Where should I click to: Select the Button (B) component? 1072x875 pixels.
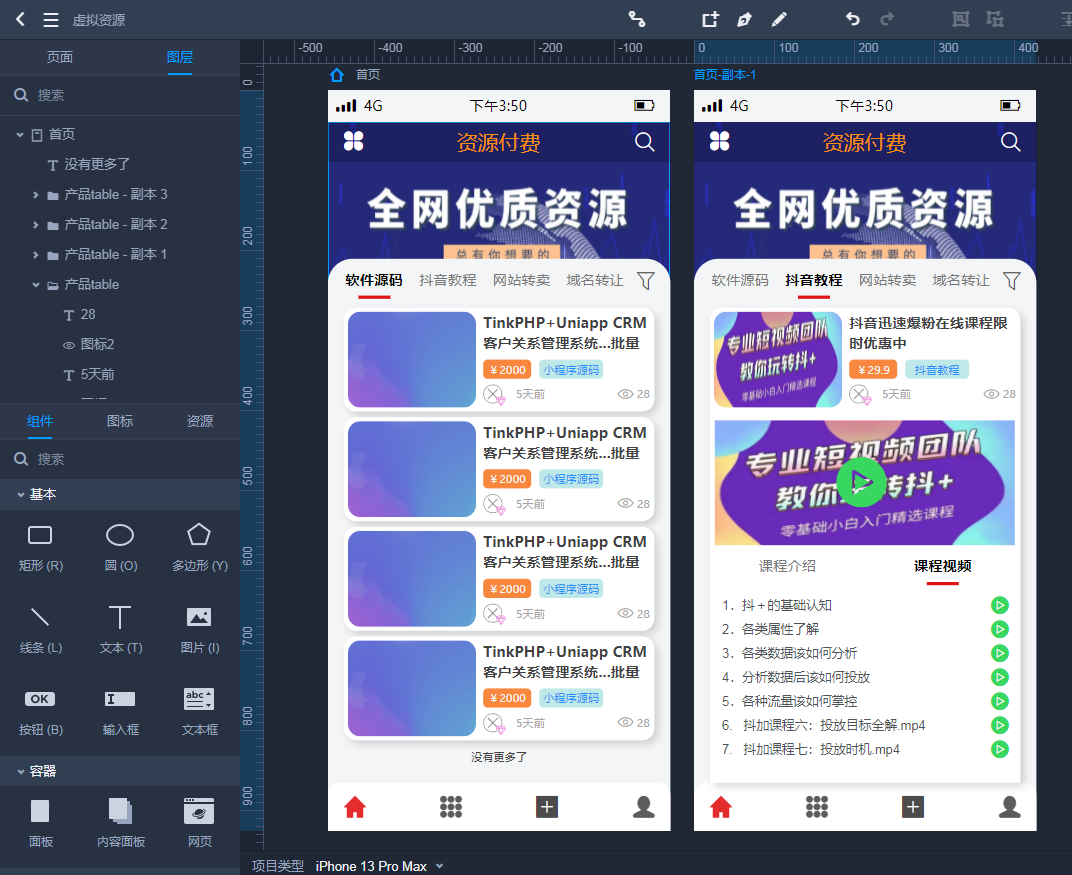(40, 712)
